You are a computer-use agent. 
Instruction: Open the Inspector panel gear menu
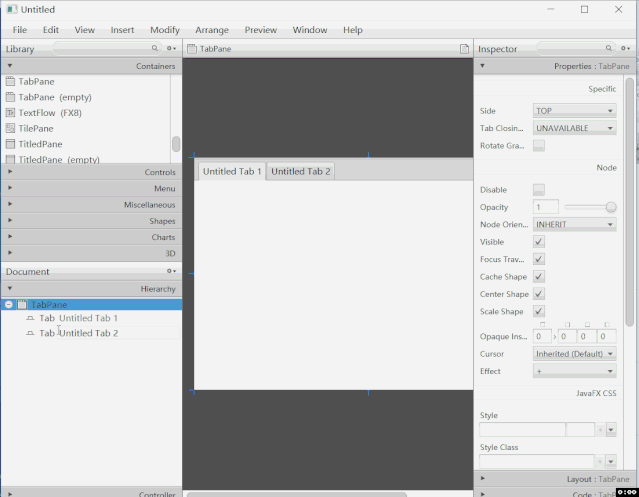(x=625, y=48)
